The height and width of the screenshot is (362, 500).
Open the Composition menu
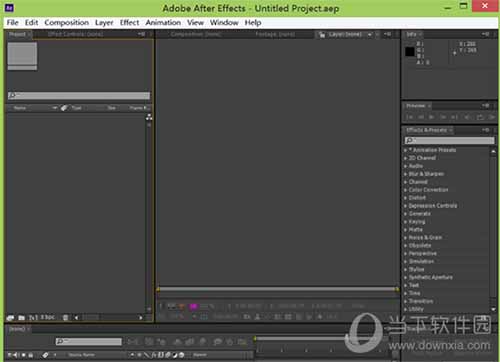[x=67, y=23]
